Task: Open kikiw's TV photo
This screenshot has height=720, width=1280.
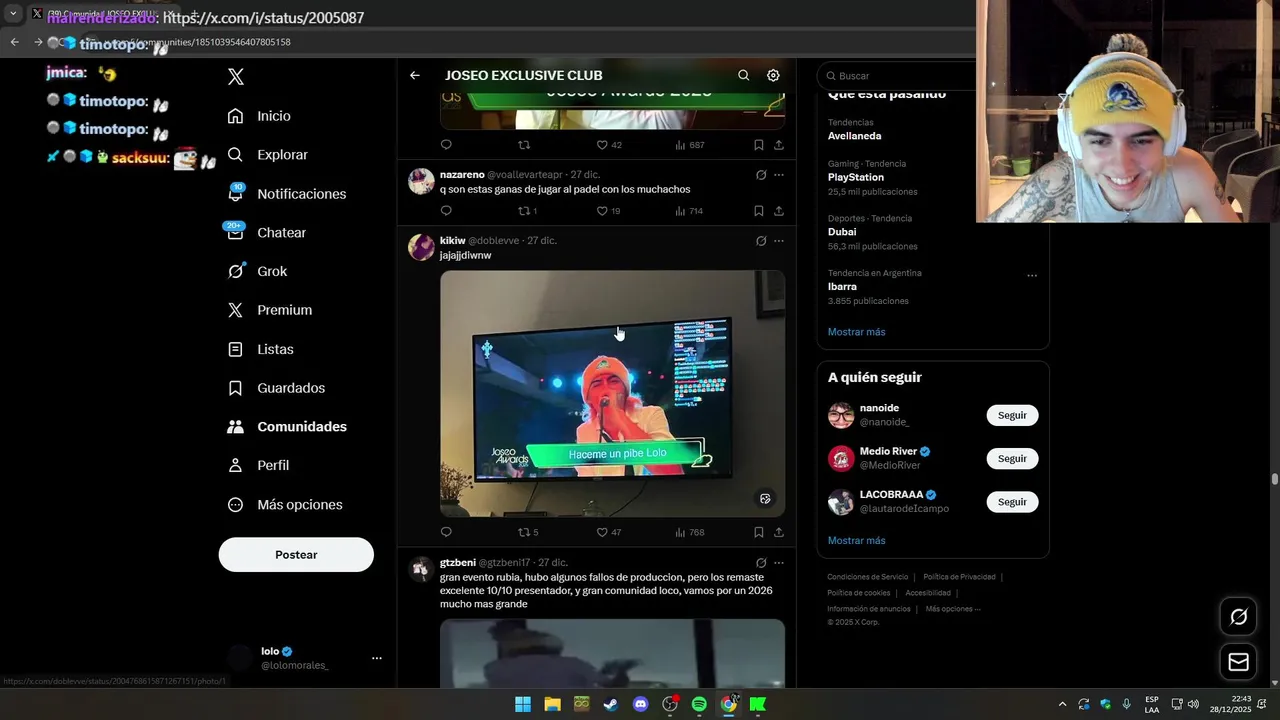Action: 612,393
